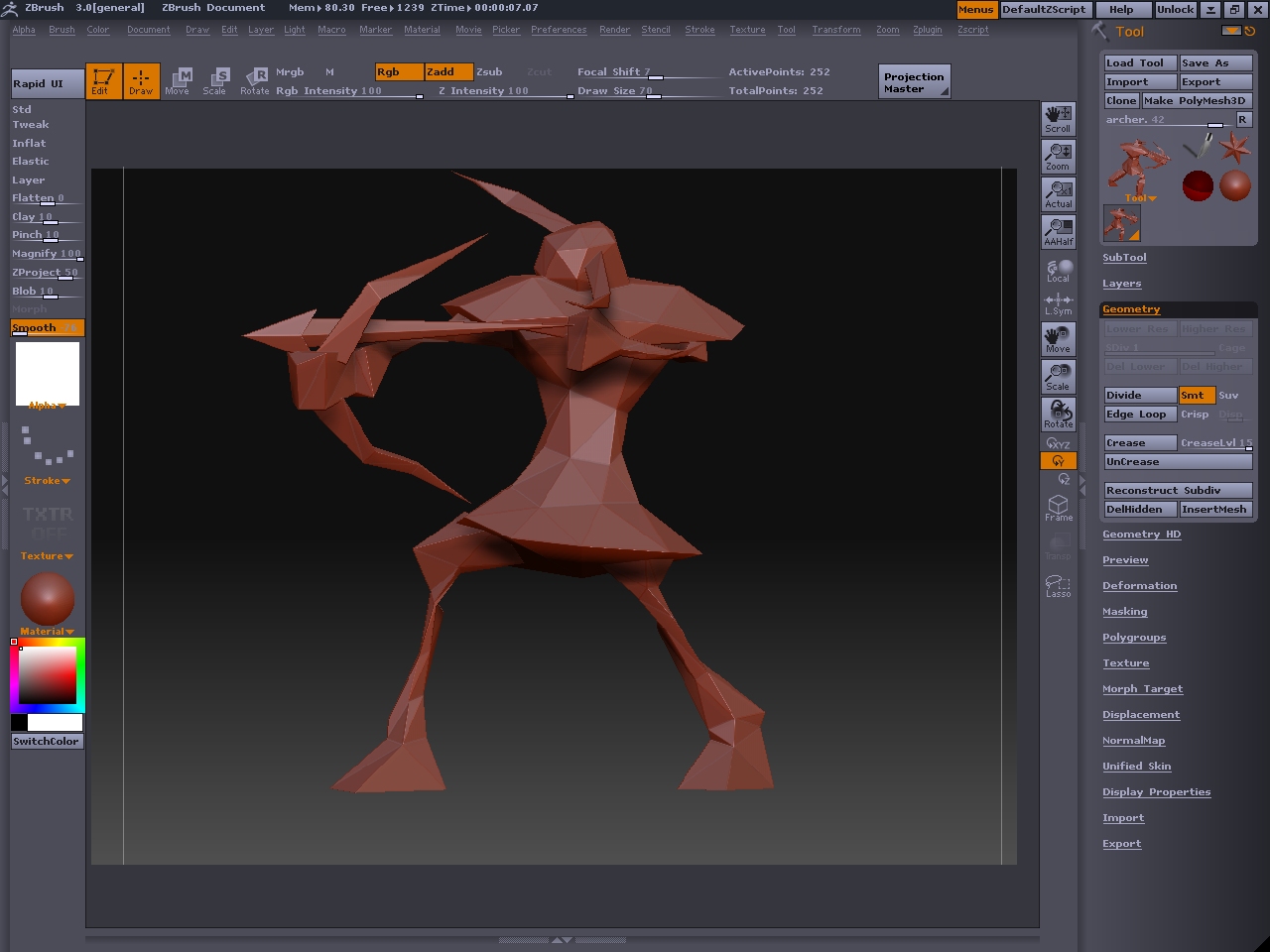Activate the Lasso selection icon
1270x952 pixels.
(x=1058, y=586)
